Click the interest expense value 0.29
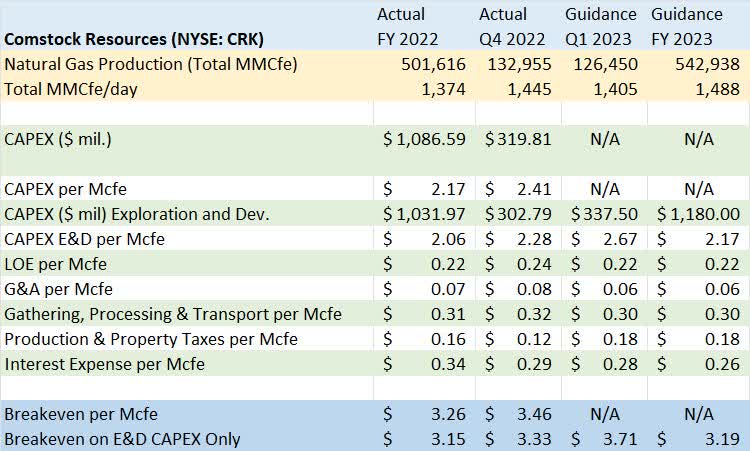 [534, 364]
